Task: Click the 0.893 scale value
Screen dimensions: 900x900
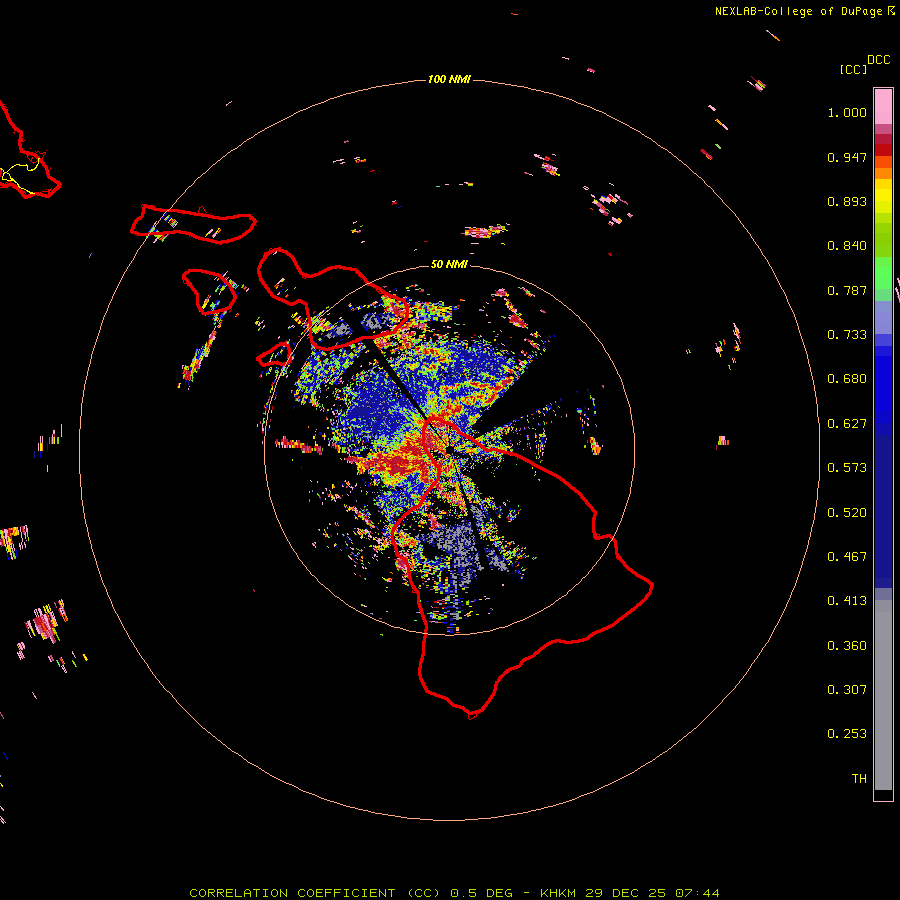Action: [x=847, y=201]
